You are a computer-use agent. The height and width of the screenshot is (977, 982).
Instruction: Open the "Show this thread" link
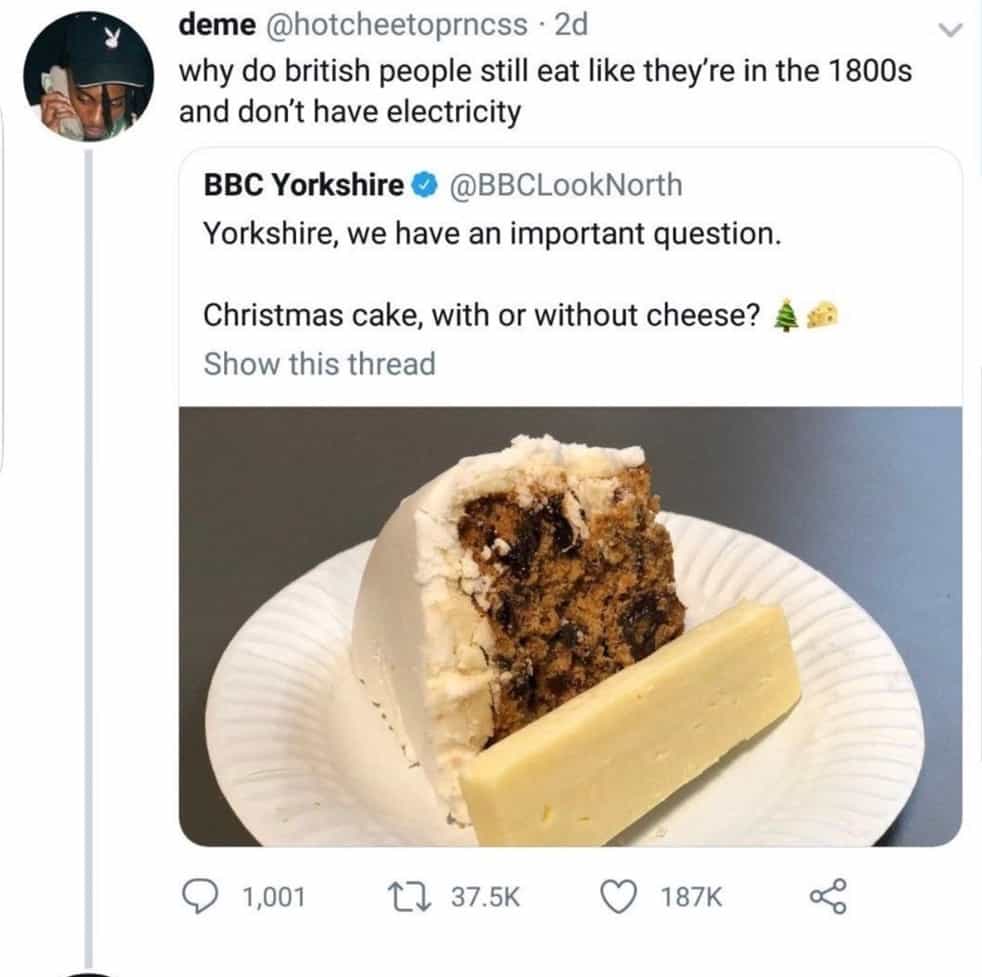coord(319,364)
